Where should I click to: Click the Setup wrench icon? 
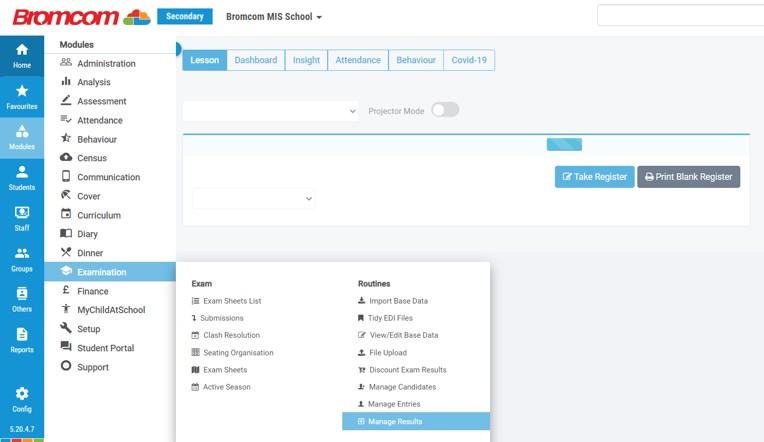click(x=66, y=327)
